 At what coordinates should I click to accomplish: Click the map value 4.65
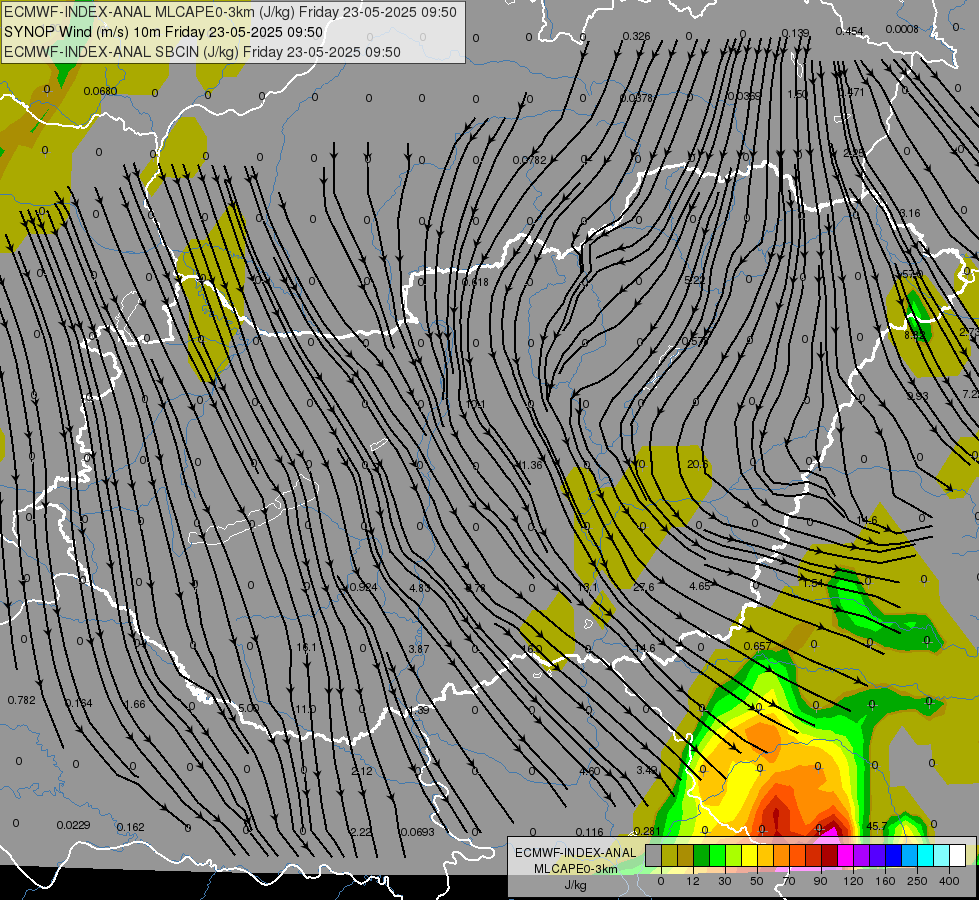click(x=699, y=586)
